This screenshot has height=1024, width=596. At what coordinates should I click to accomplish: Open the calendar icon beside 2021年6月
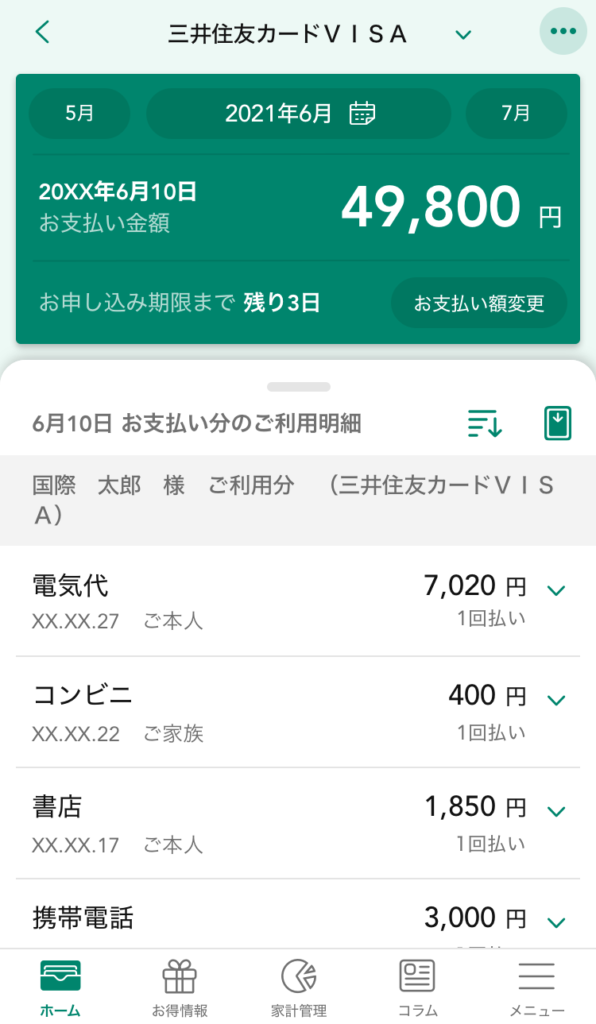[x=362, y=114]
